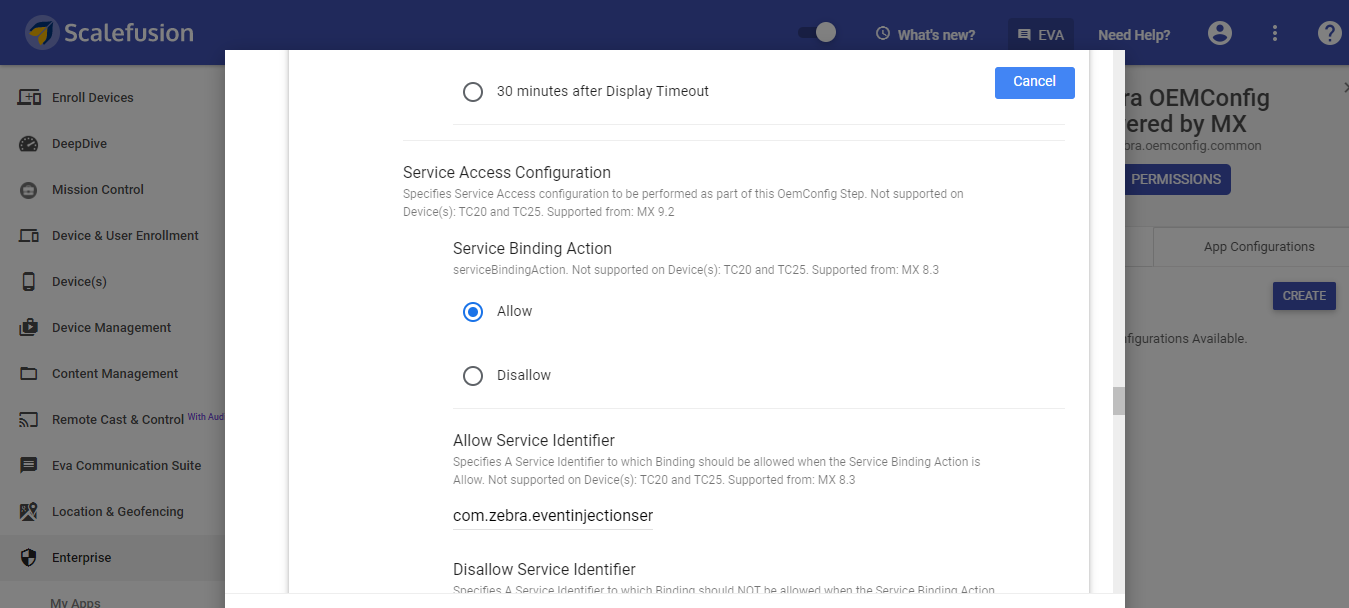Click the Enterprise shield icon
The width and height of the screenshot is (1349, 608).
point(29,558)
